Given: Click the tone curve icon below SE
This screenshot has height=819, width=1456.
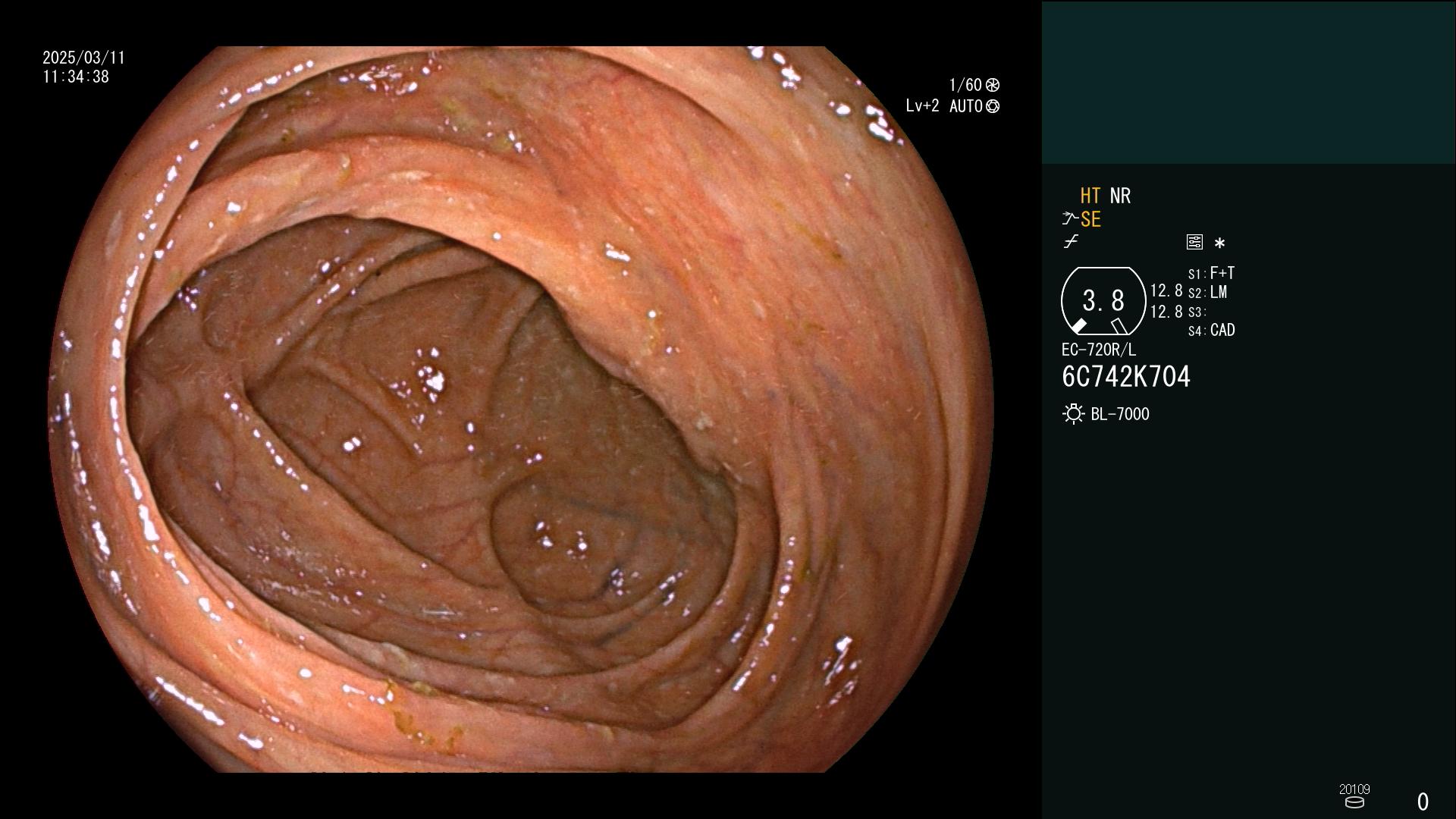Looking at the screenshot, I should [1071, 242].
